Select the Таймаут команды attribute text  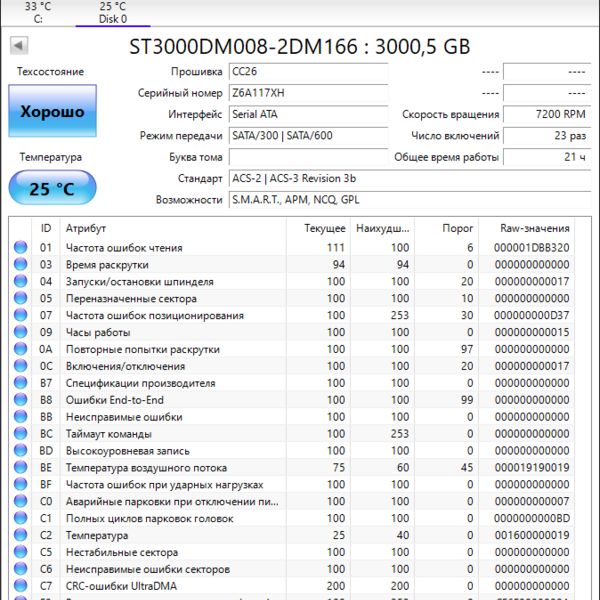coord(109,434)
